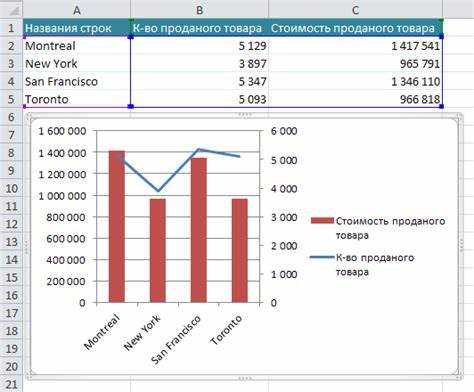Select column B header

click(199, 10)
